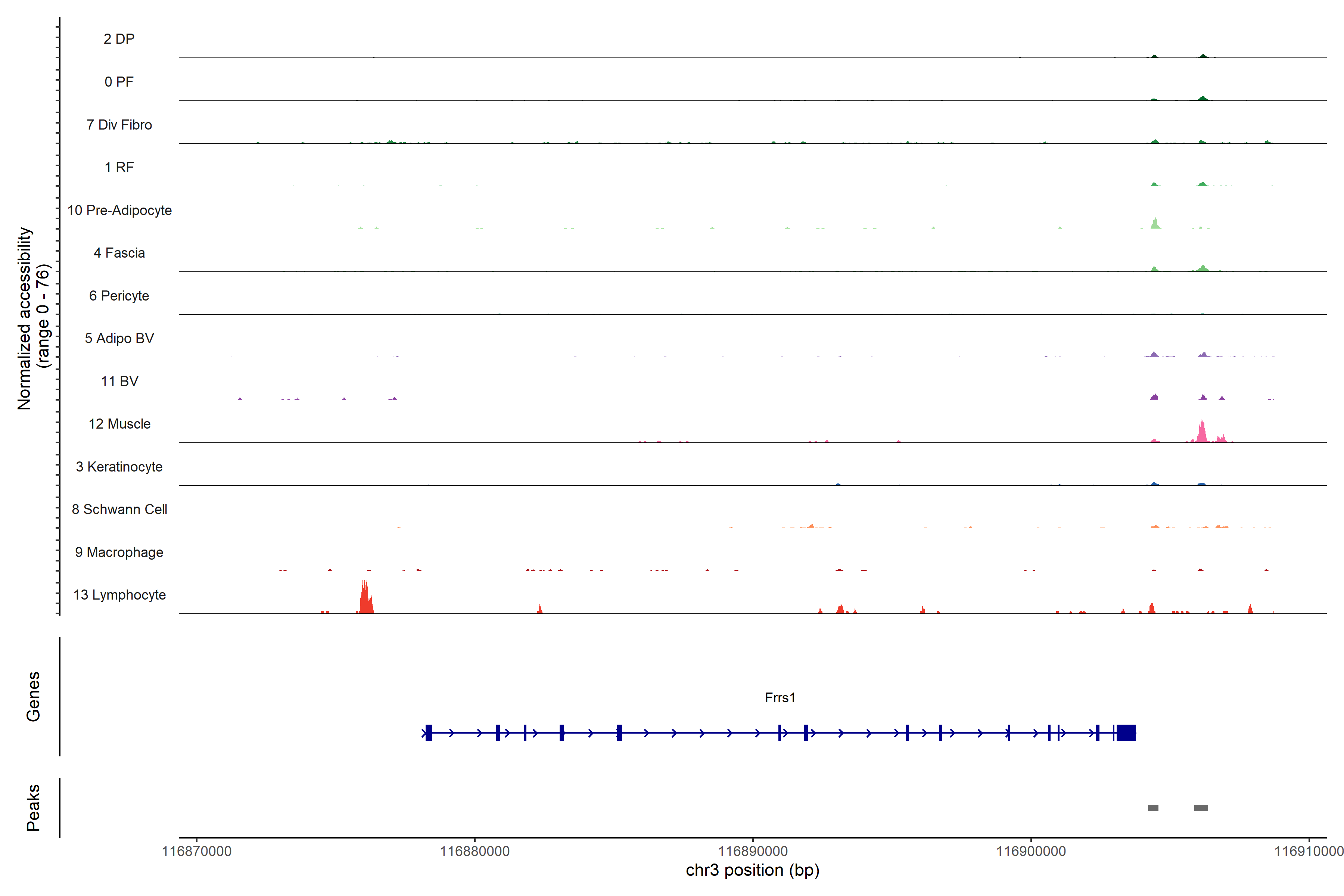The image size is (1344, 896).
Task: Click the 116880000 axis tick label
Action: (x=474, y=852)
